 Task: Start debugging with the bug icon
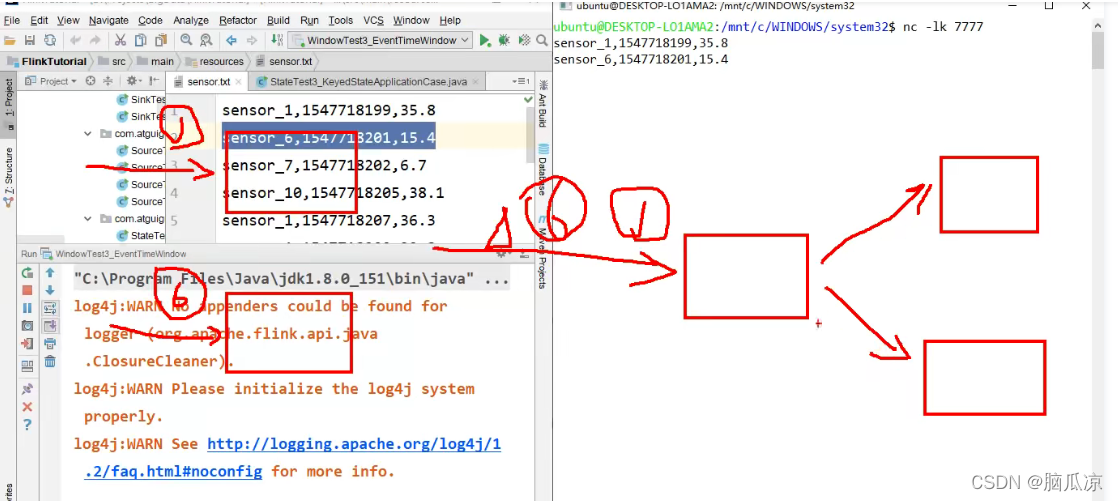click(504, 41)
